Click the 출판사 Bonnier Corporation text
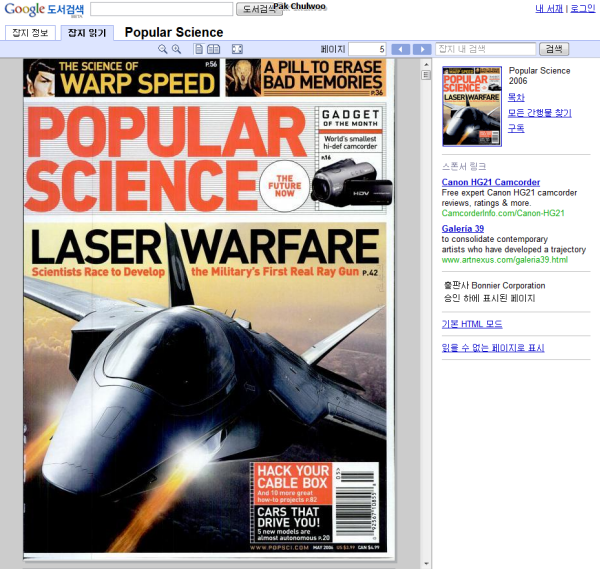 click(494, 285)
